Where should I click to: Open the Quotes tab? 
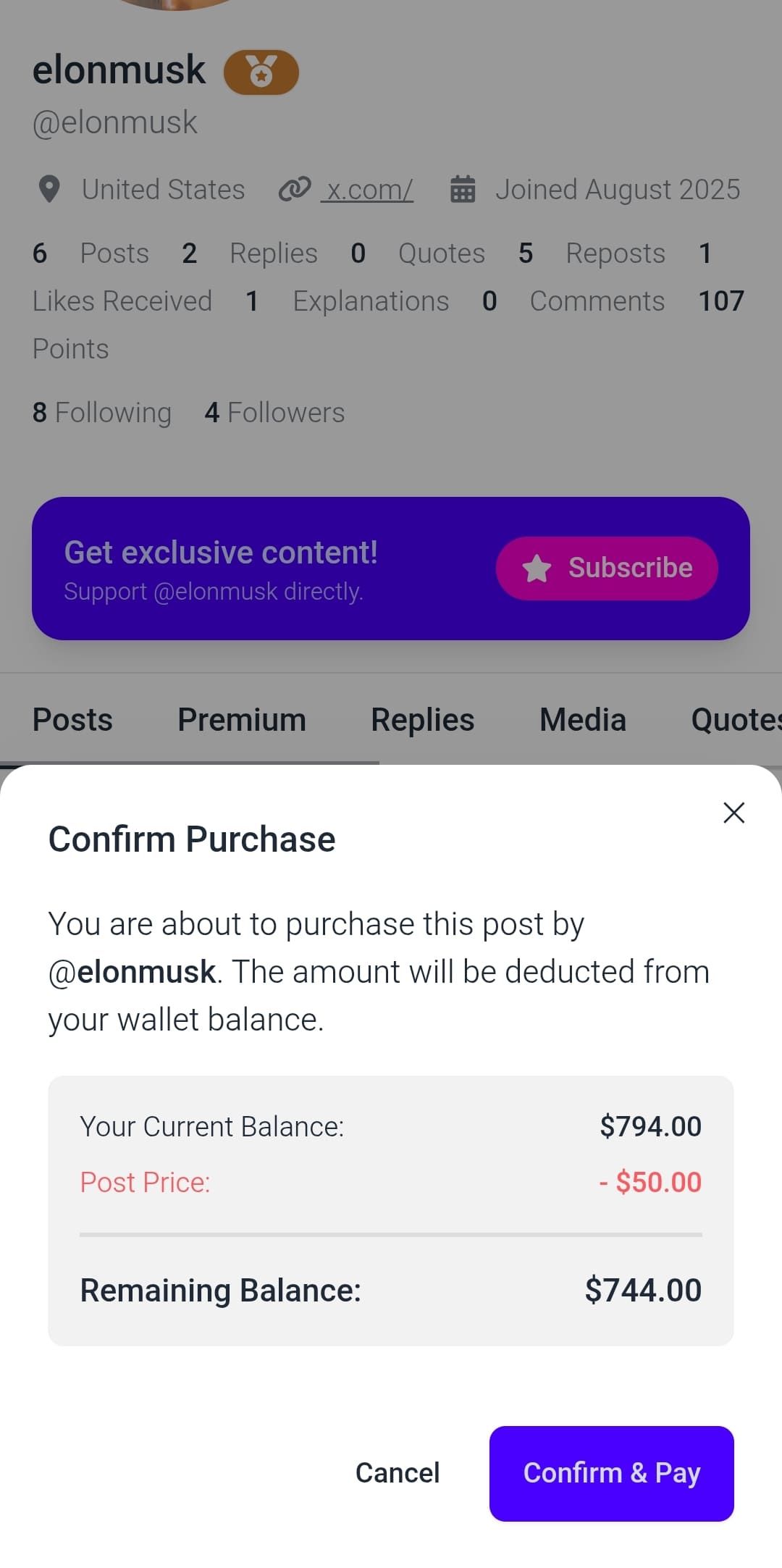point(735,720)
